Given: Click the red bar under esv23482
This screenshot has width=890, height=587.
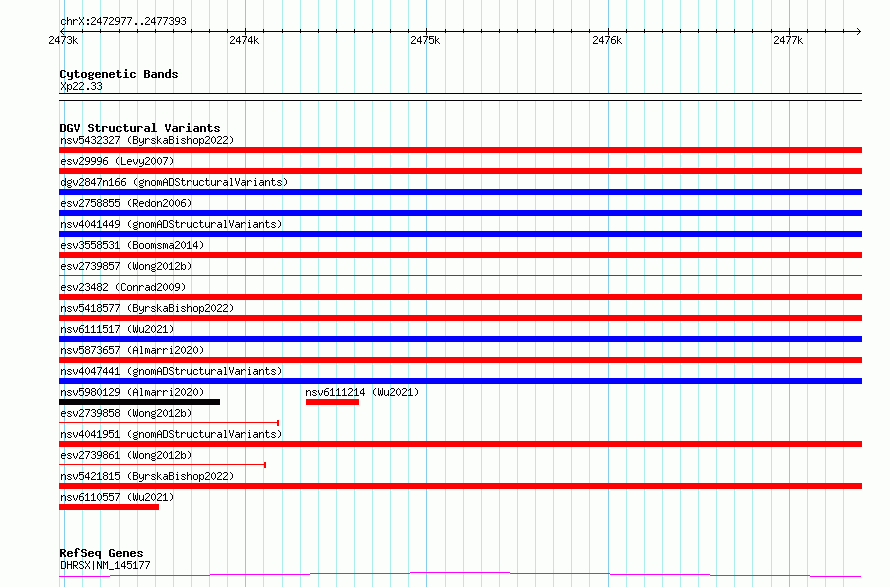Looking at the screenshot, I should click(x=460, y=297).
